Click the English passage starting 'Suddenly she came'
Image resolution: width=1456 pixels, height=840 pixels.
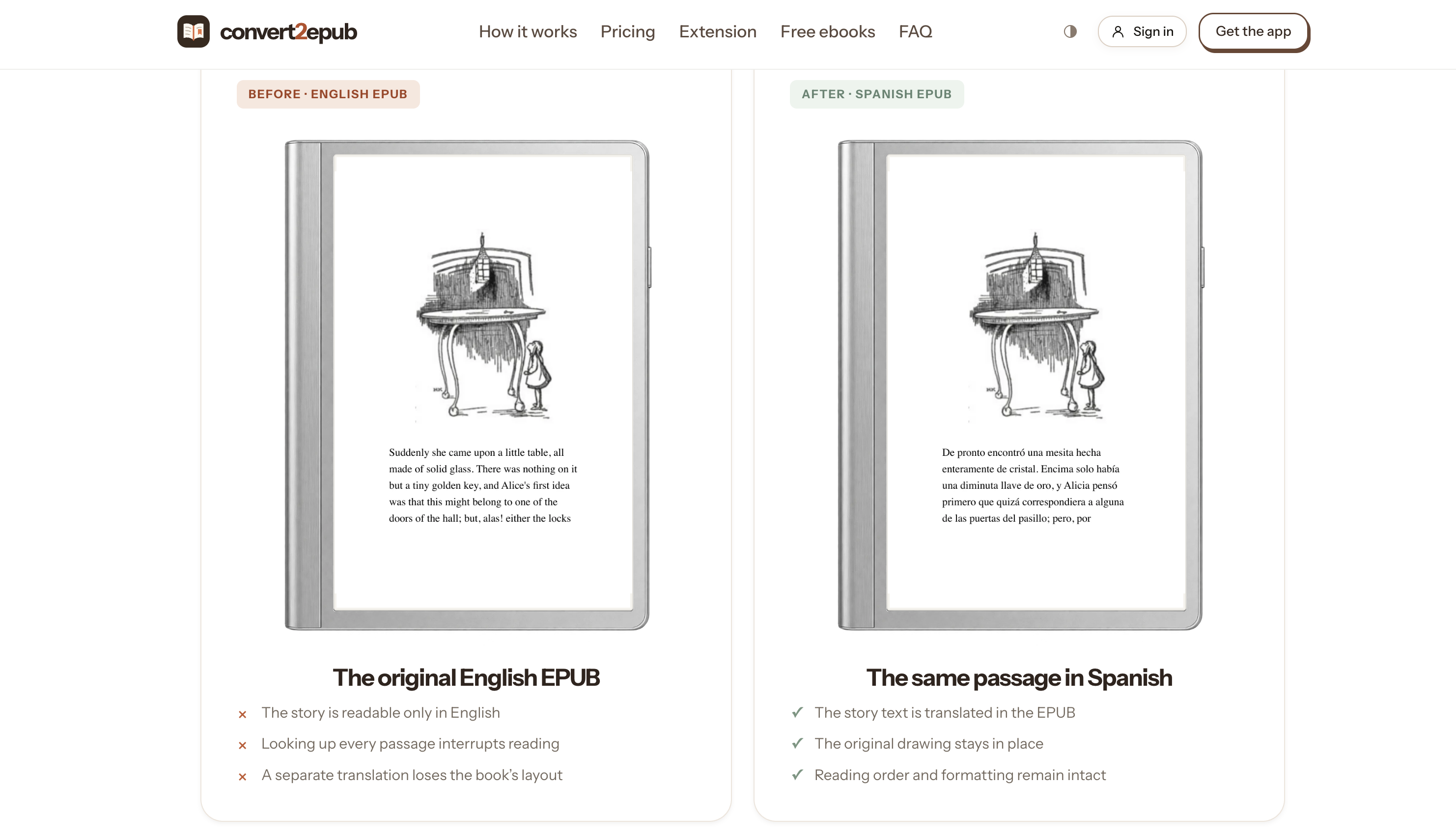tap(483, 485)
